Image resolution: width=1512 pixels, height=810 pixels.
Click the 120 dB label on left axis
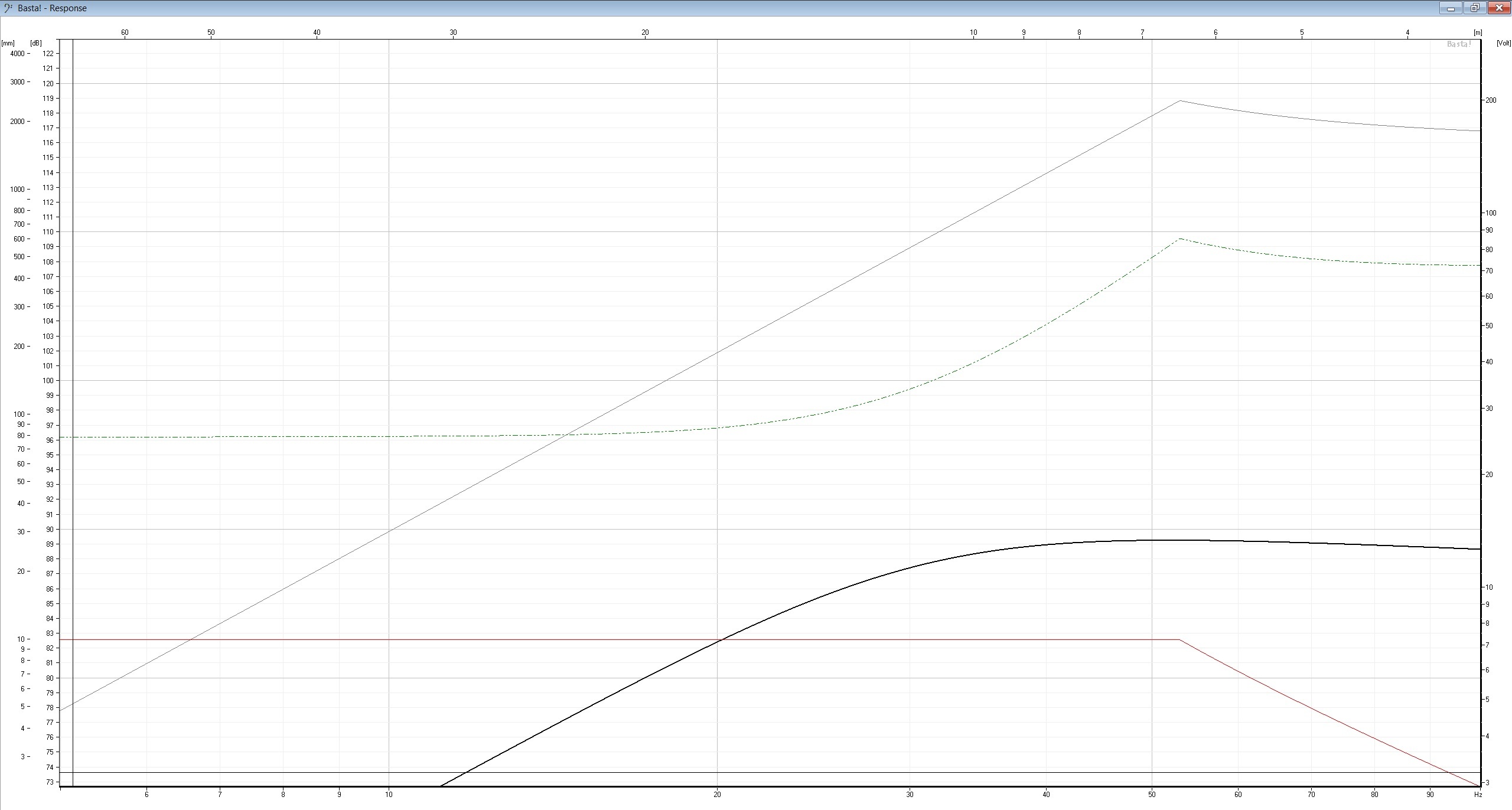point(48,83)
